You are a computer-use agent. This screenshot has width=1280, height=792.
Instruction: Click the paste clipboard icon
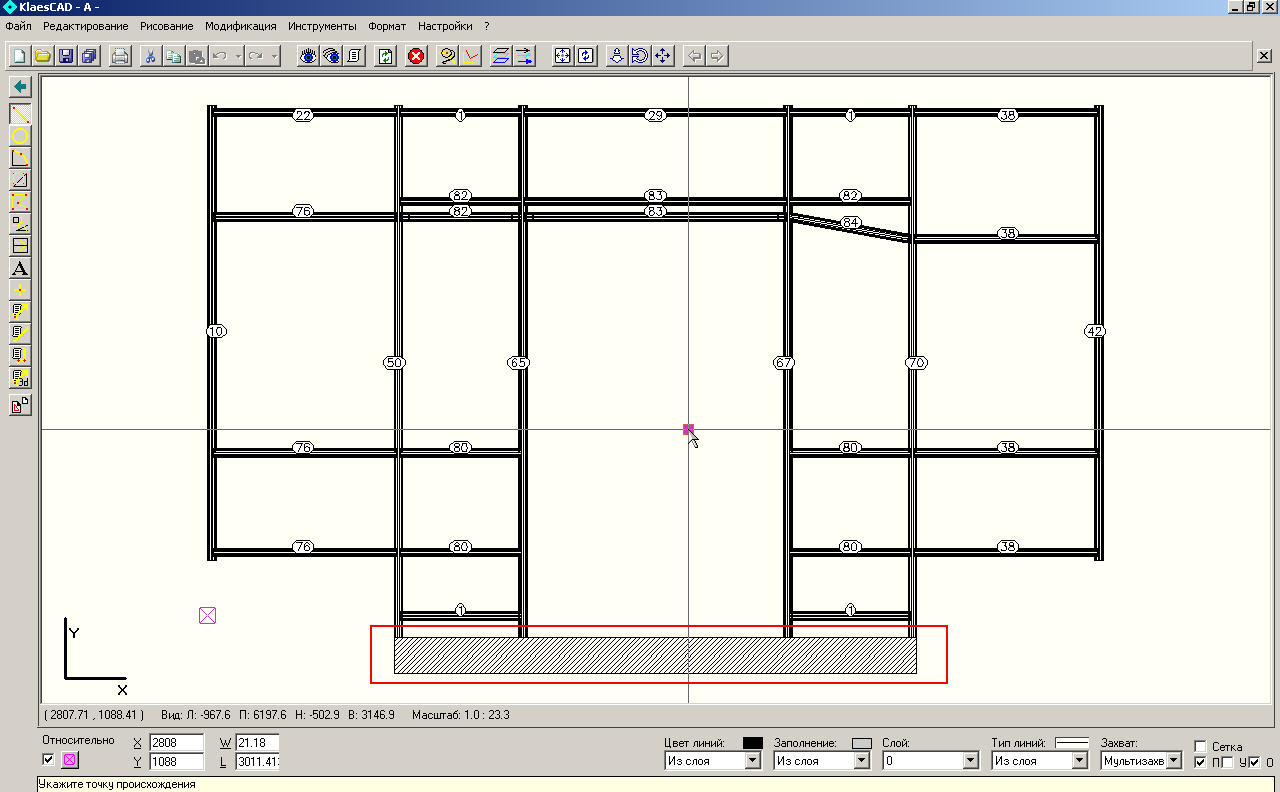(196, 56)
